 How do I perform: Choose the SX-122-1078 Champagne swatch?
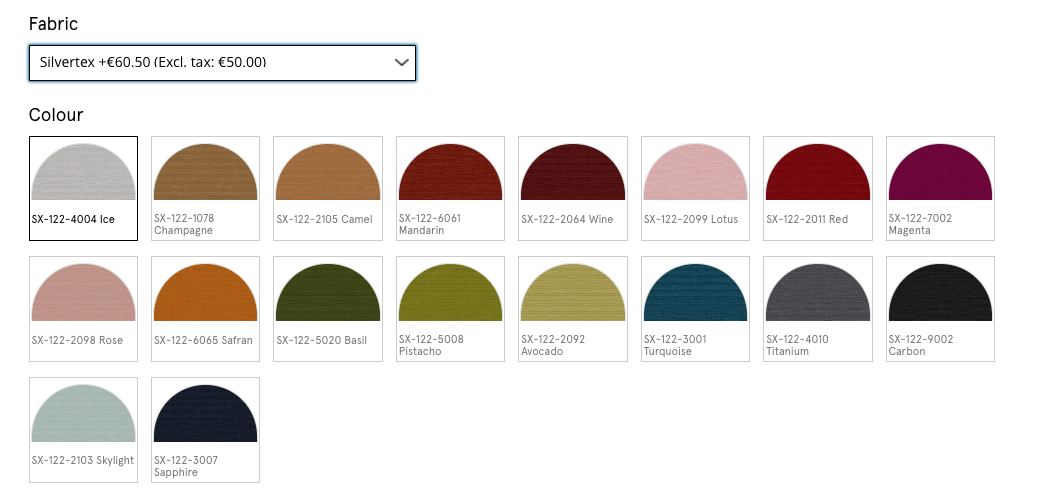tap(206, 189)
